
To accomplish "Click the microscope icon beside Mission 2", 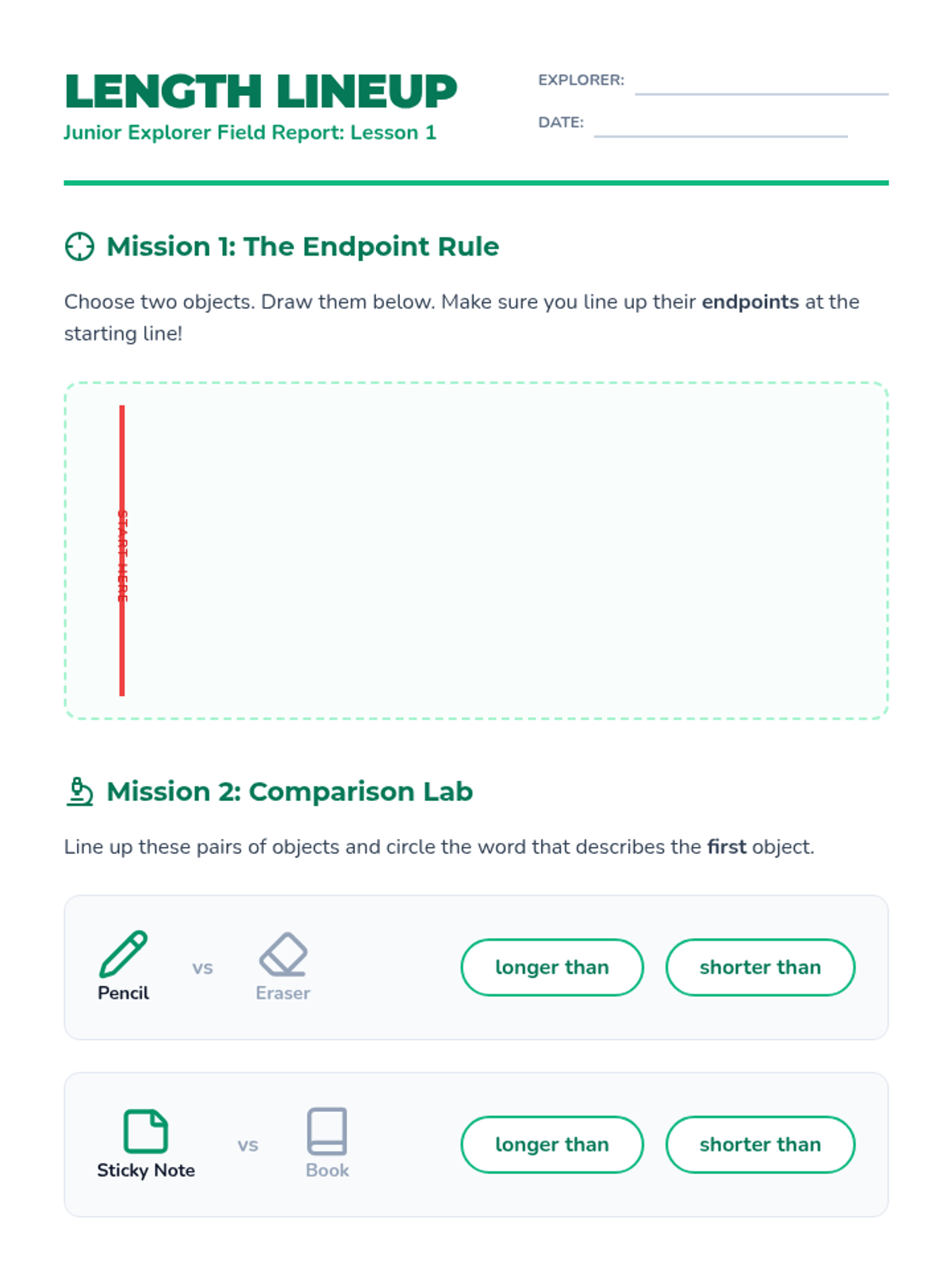I will tap(79, 791).
